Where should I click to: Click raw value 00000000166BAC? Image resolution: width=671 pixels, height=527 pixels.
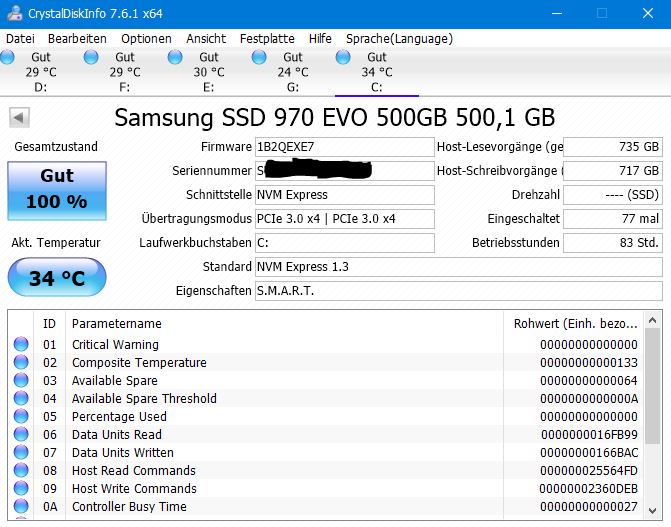589,453
